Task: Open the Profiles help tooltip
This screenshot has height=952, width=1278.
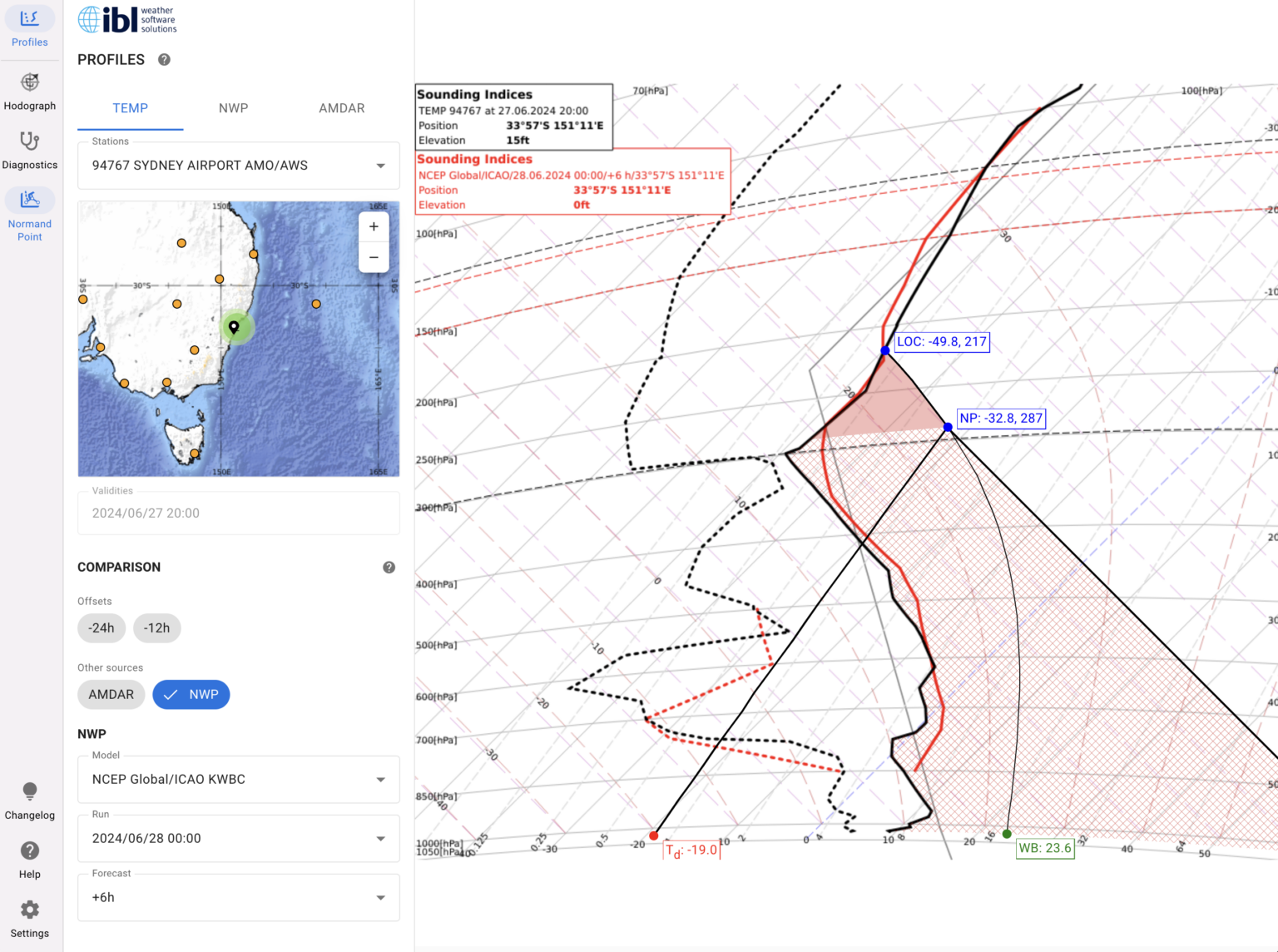Action: (164, 59)
